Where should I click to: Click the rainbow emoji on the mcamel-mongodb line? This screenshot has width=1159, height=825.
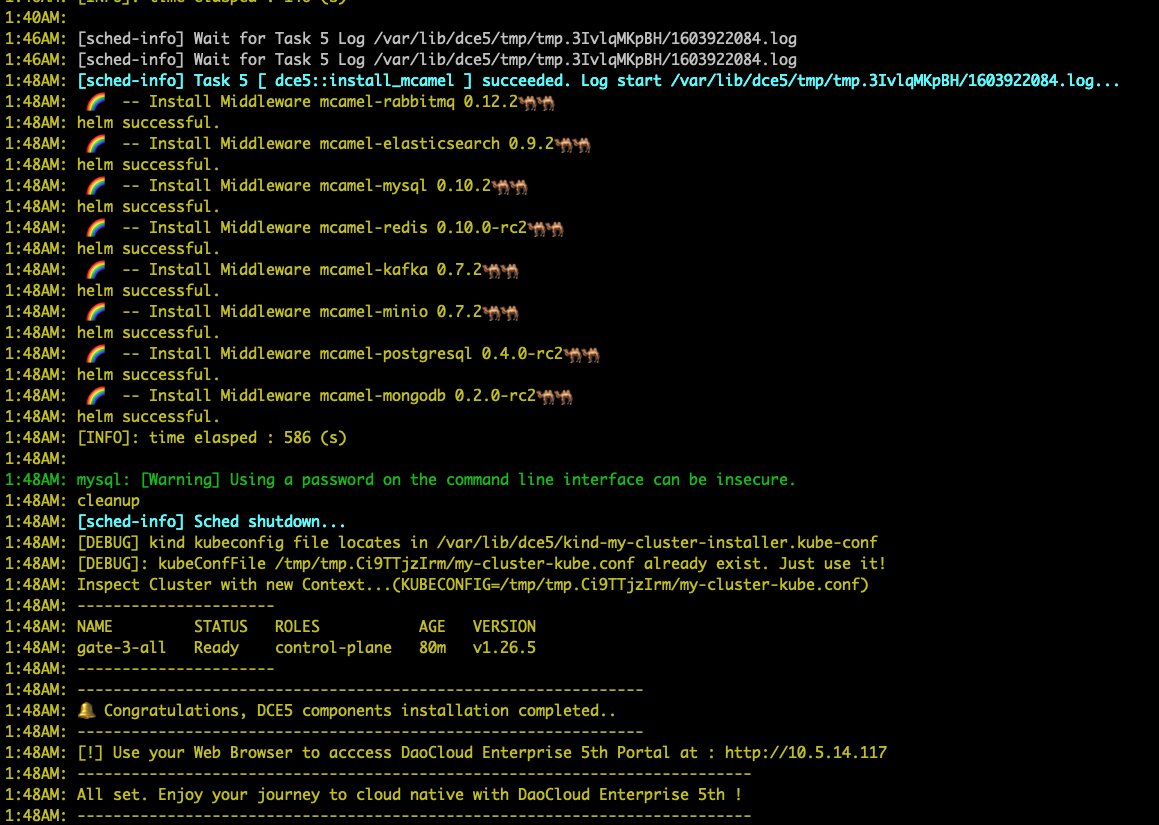pyautogui.click(x=96, y=396)
